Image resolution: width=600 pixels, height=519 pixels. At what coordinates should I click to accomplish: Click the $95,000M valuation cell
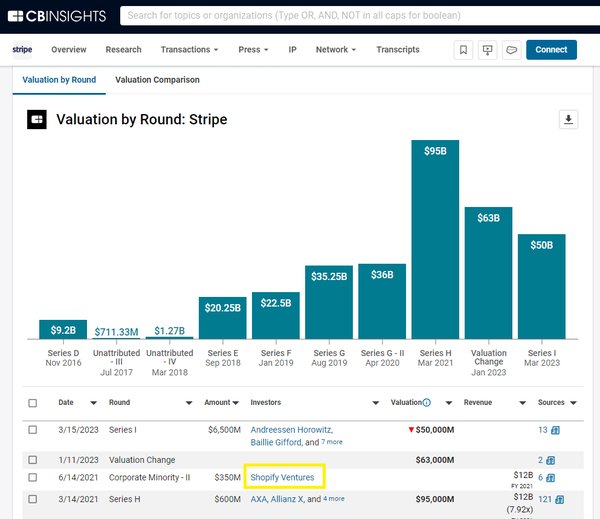(x=435, y=499)
